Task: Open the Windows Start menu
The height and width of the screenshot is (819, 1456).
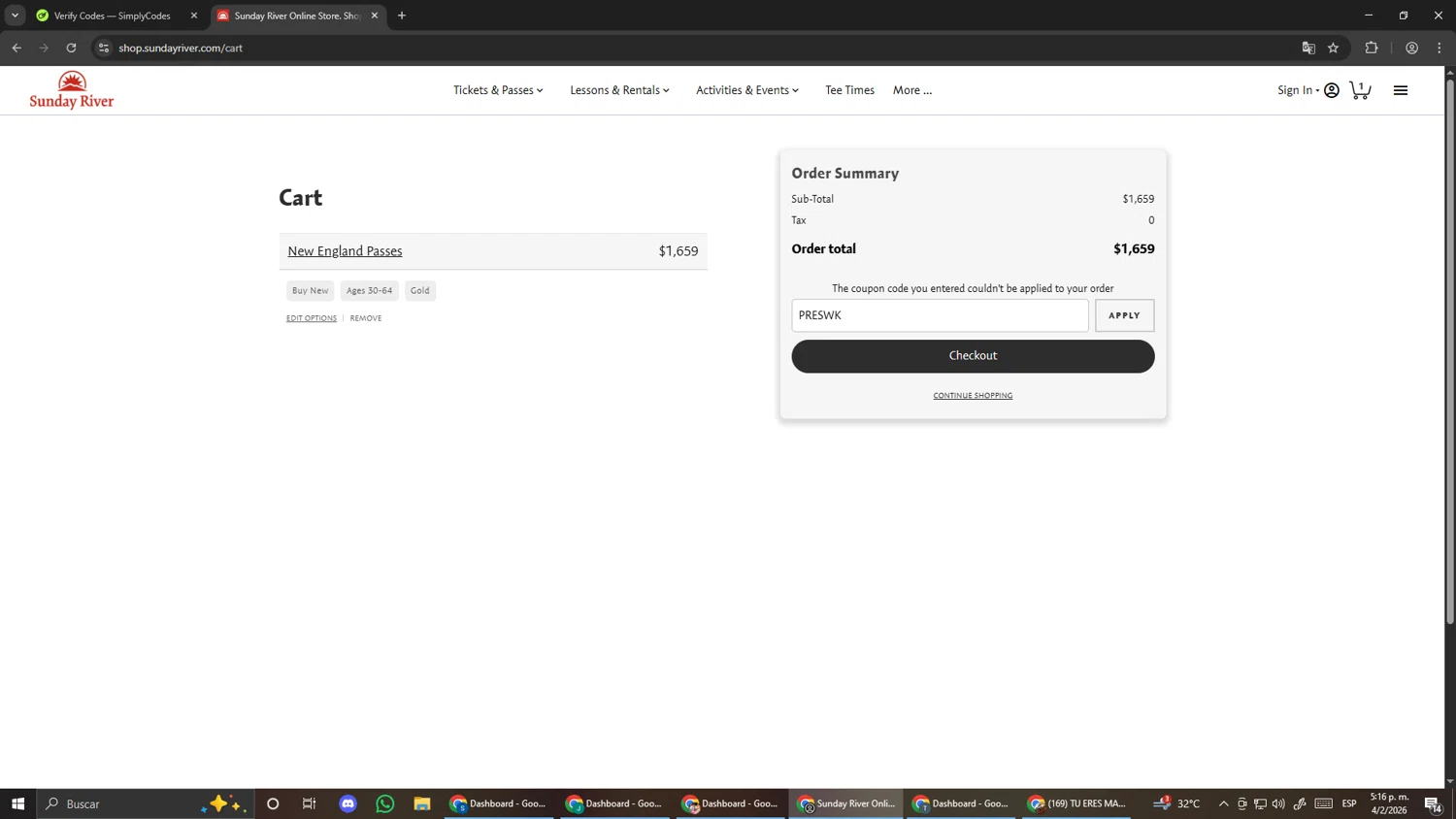Action: pyautogui.click(x=17, y=803)
